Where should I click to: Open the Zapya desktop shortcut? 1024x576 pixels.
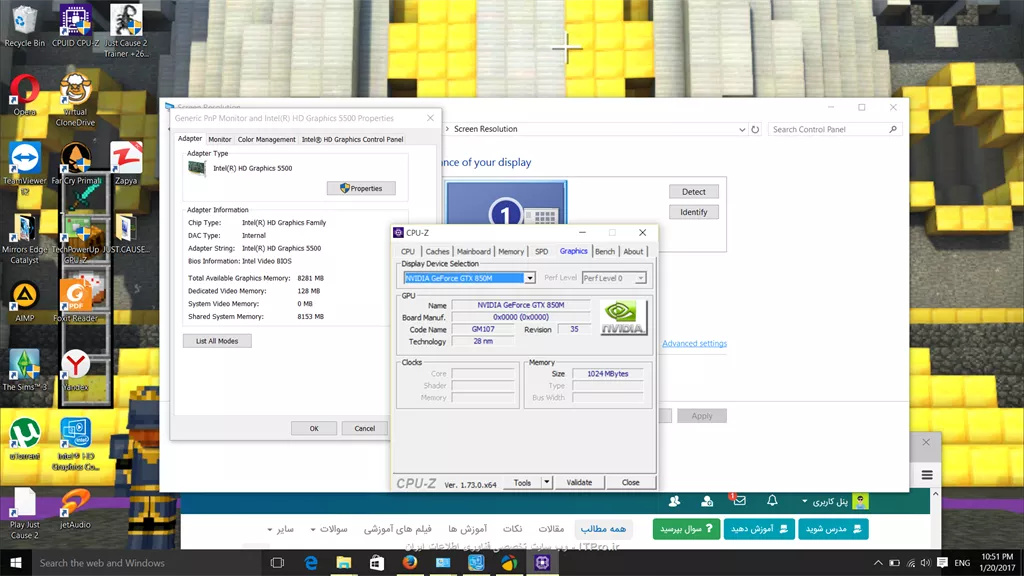click(126, 164)
